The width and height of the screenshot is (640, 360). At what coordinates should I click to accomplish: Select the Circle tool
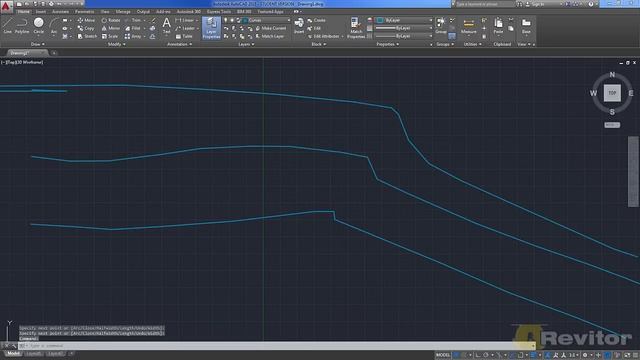pos(38,26)
